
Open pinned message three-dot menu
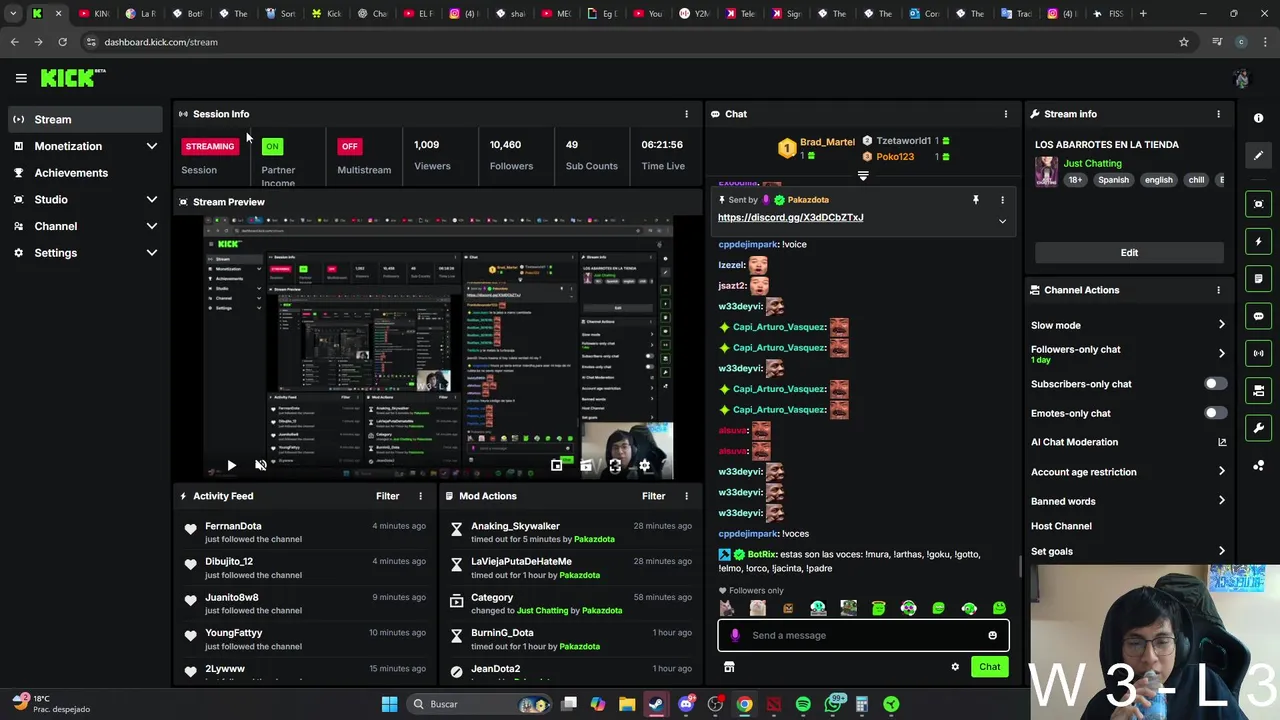coord(1002,200)
